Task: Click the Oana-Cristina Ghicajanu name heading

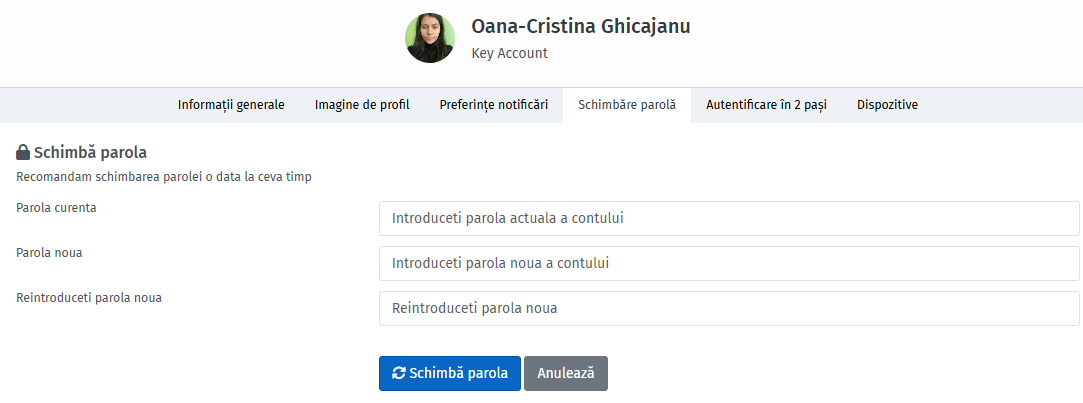Action: [x=581, y=26]
